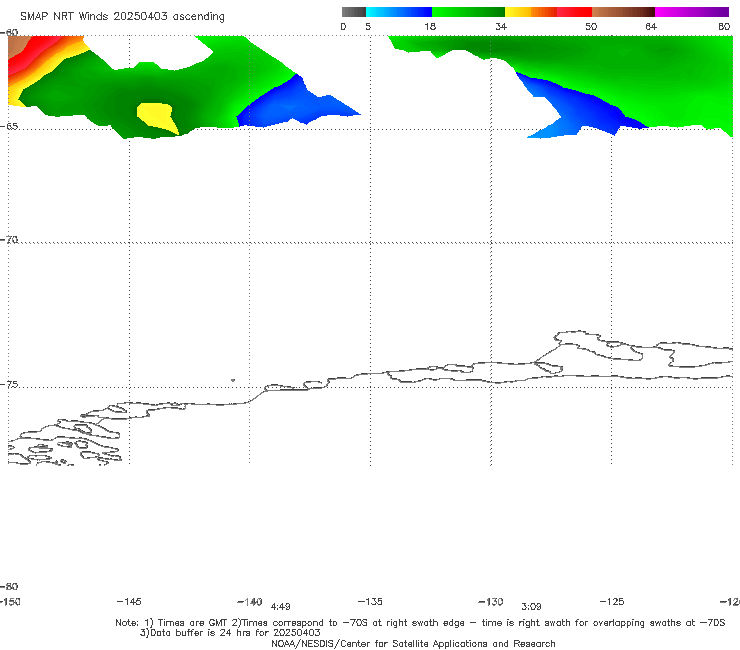Click the color bar label '50'

591,27
